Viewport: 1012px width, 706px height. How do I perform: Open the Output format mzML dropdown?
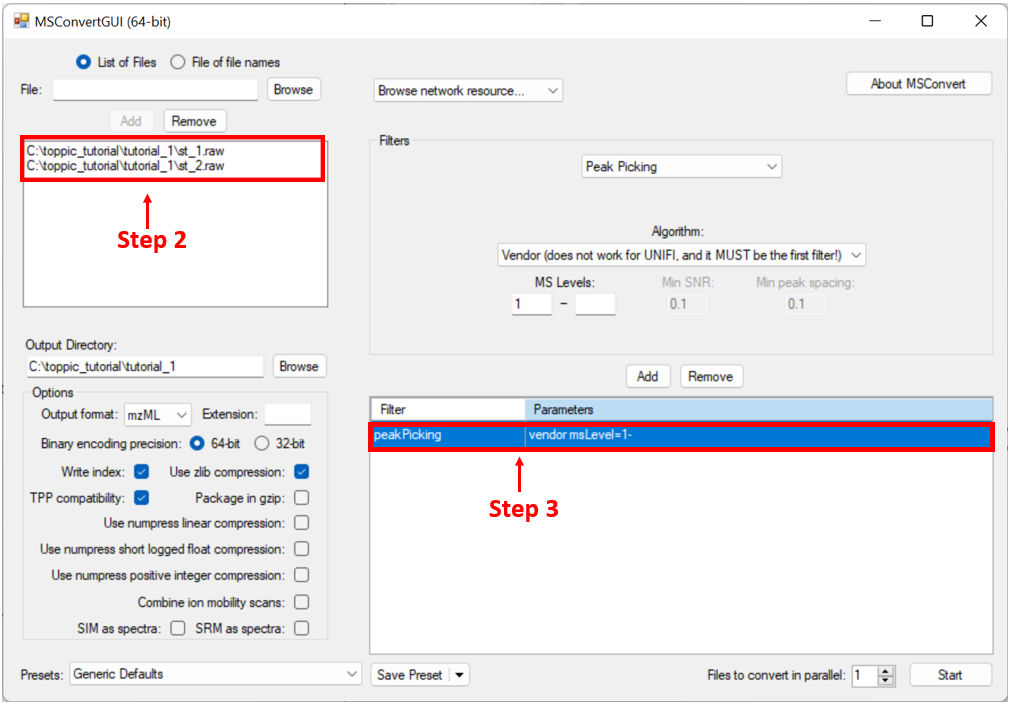(x=157, y=414)
